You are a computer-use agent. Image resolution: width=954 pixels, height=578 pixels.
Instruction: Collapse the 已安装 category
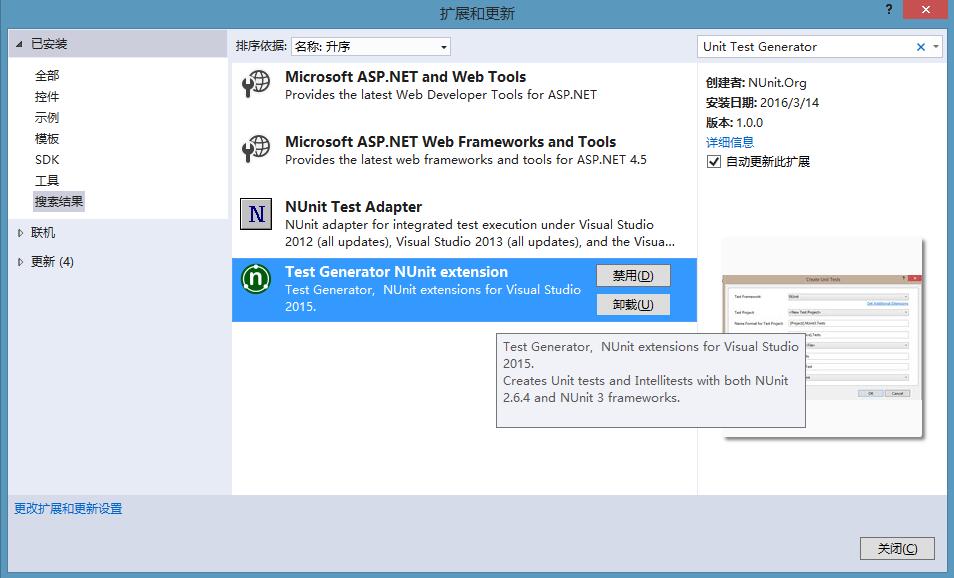[19, 44]
